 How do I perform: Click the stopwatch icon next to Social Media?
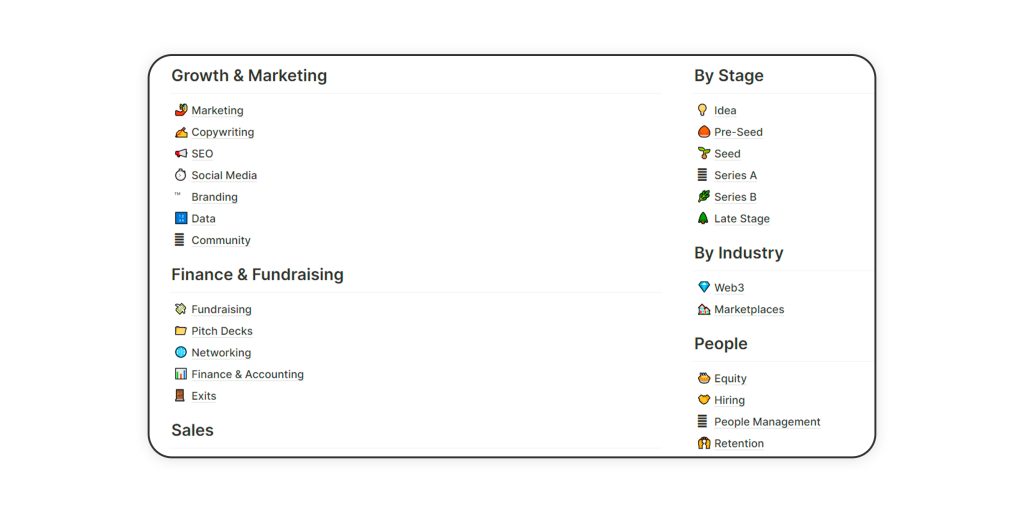181,175
